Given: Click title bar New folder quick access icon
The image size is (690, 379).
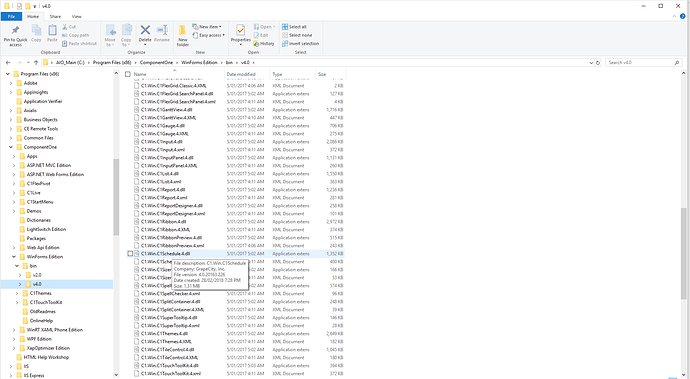Looking at the screenshot, I should point(27,6).
